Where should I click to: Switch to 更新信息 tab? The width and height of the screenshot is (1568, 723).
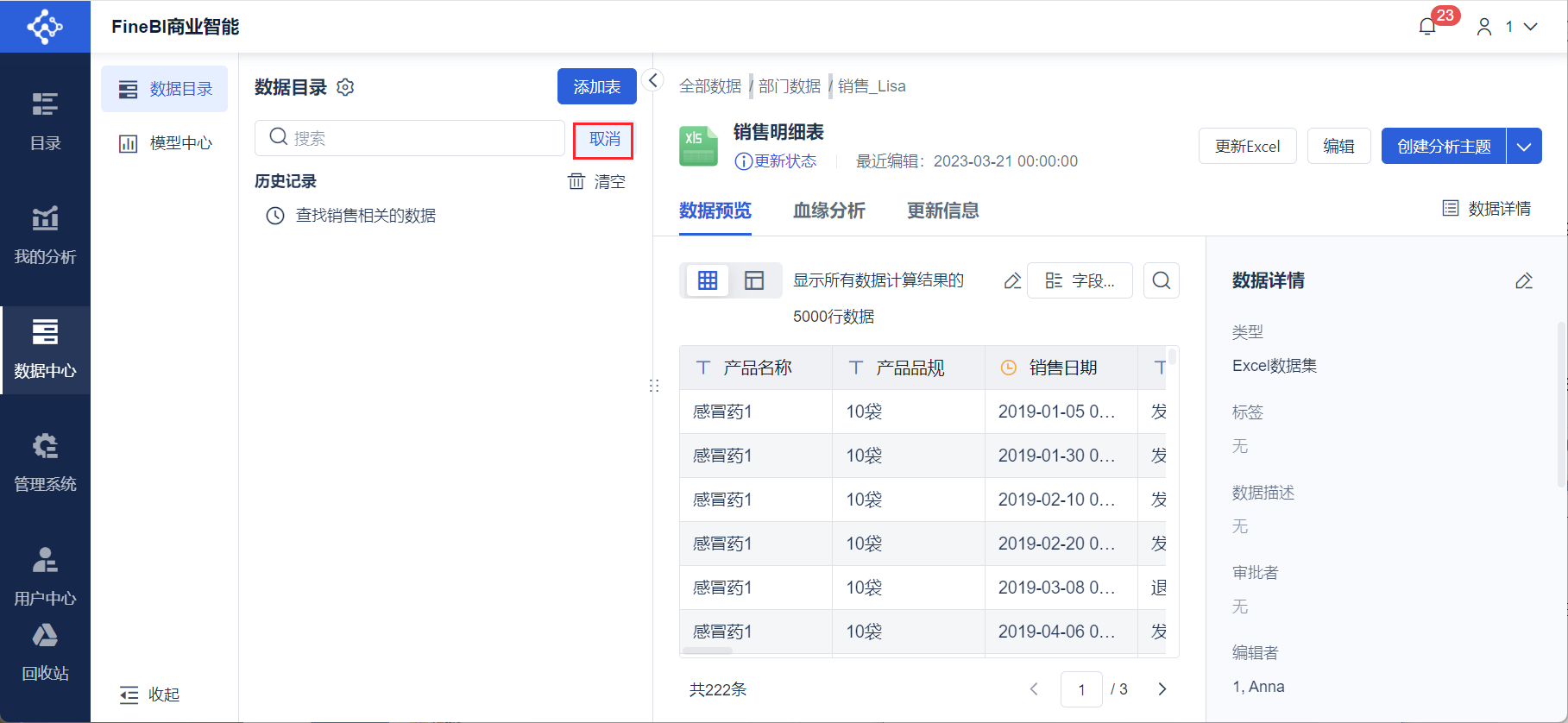coord(943,211)
